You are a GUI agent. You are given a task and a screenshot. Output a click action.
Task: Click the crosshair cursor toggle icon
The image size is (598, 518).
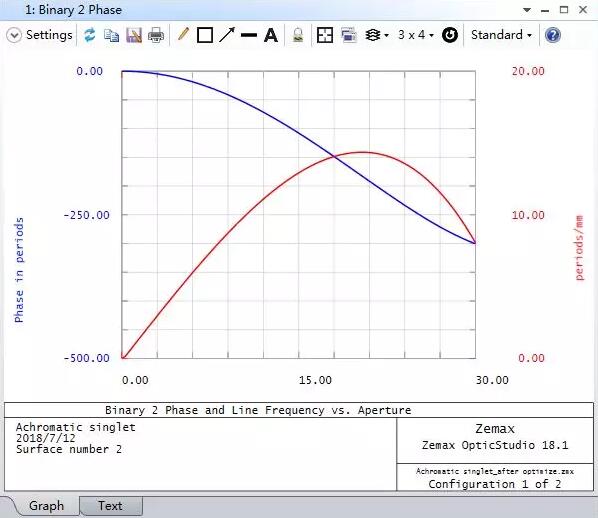click(325, 35)
